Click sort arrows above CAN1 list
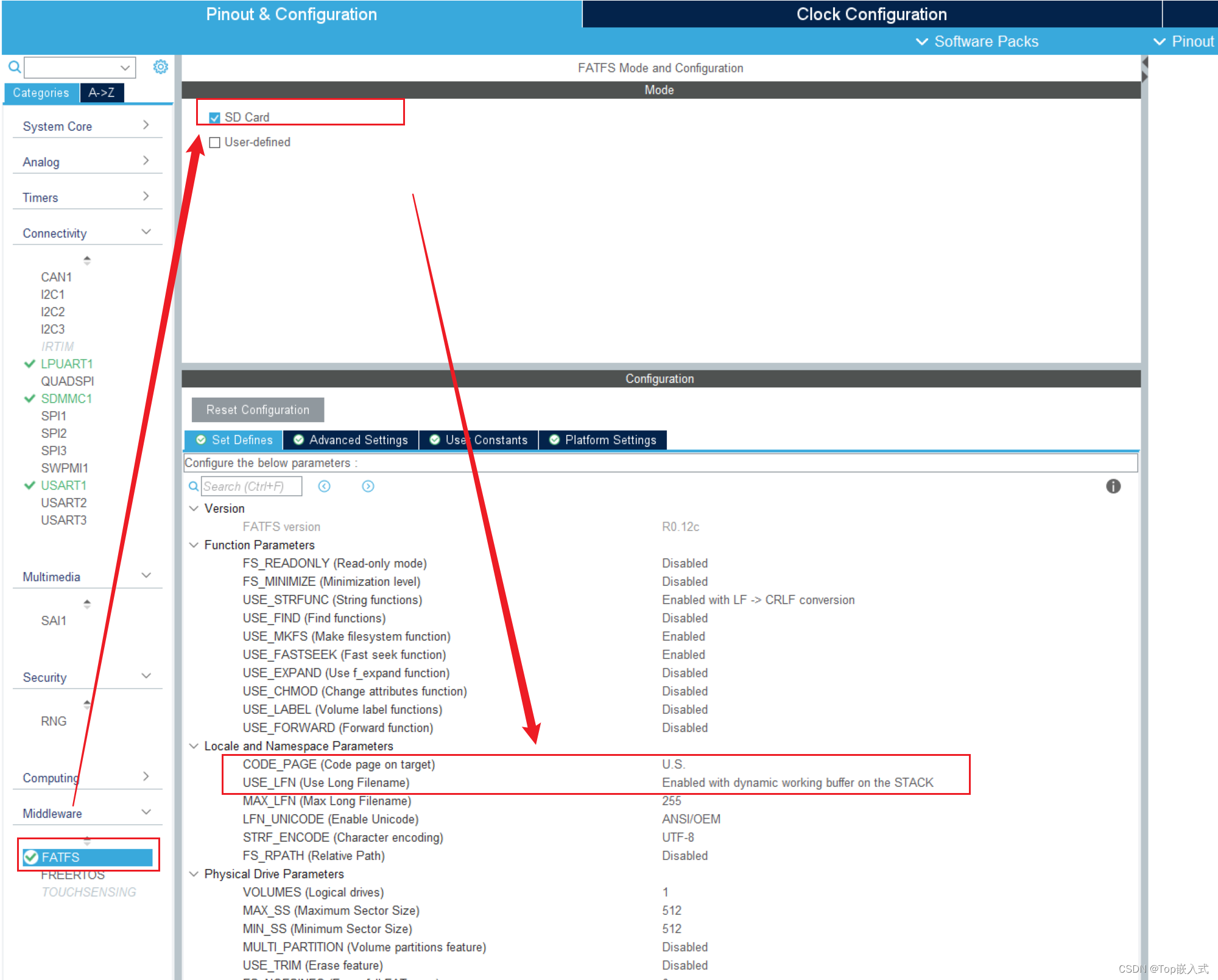The image size is (1218, 980). tap(87, 261)
